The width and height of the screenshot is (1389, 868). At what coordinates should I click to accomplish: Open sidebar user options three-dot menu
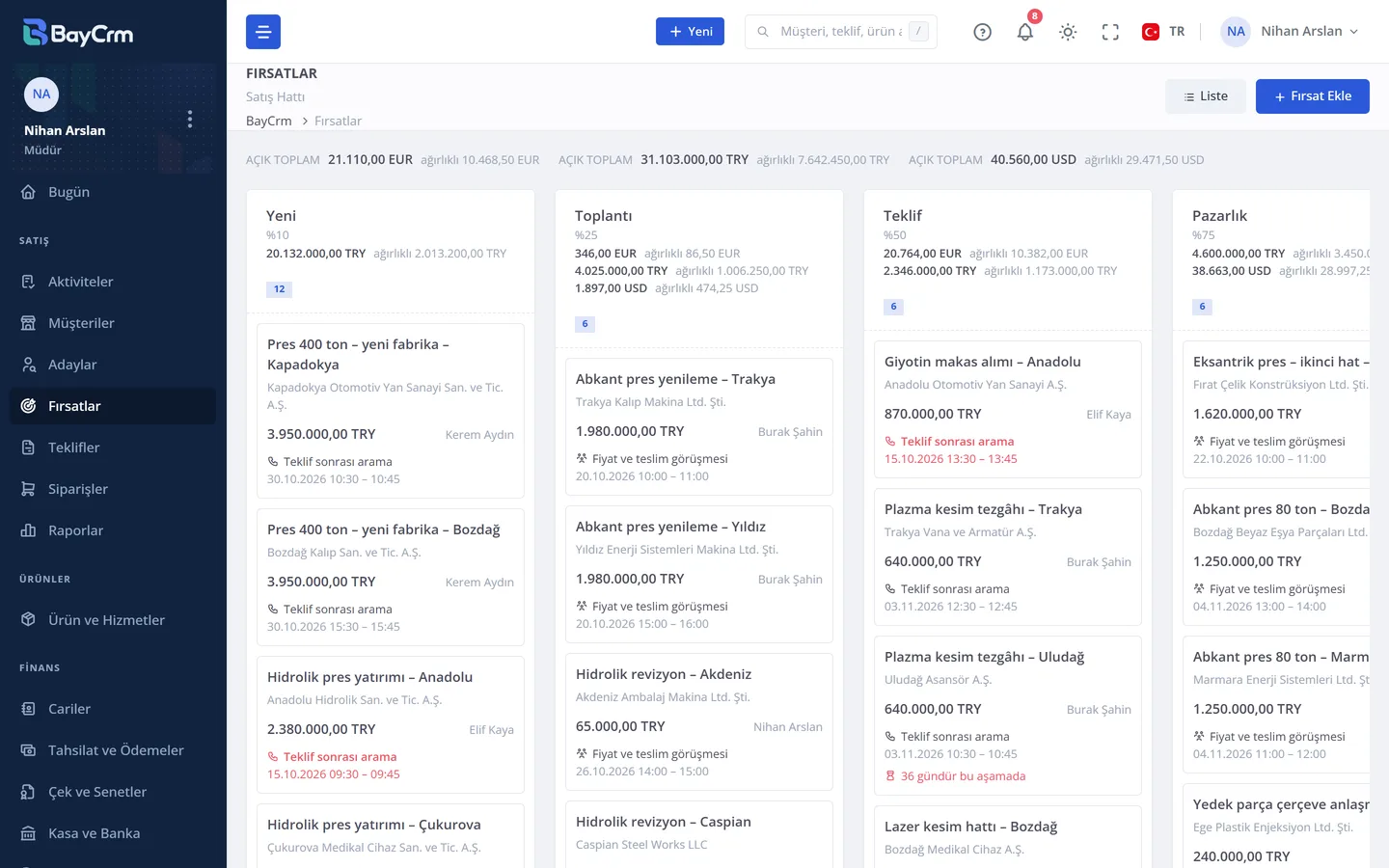[190, 119]
